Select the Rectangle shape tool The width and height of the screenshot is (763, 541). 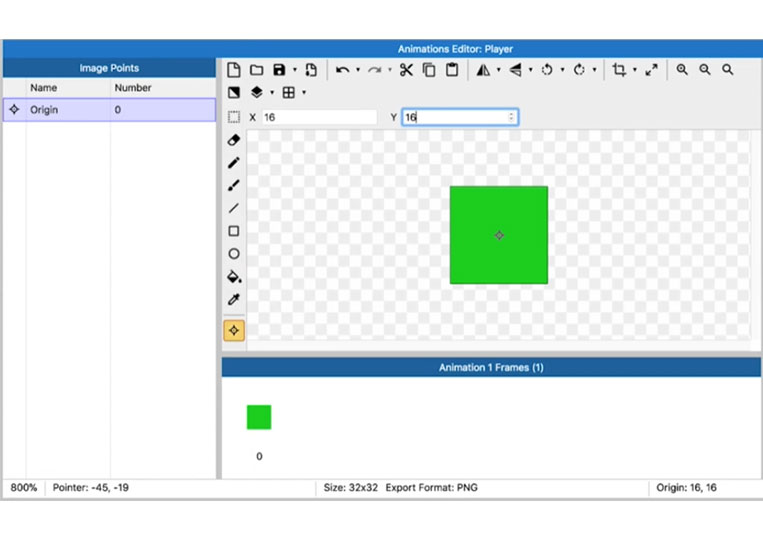(x=234, y=231)
